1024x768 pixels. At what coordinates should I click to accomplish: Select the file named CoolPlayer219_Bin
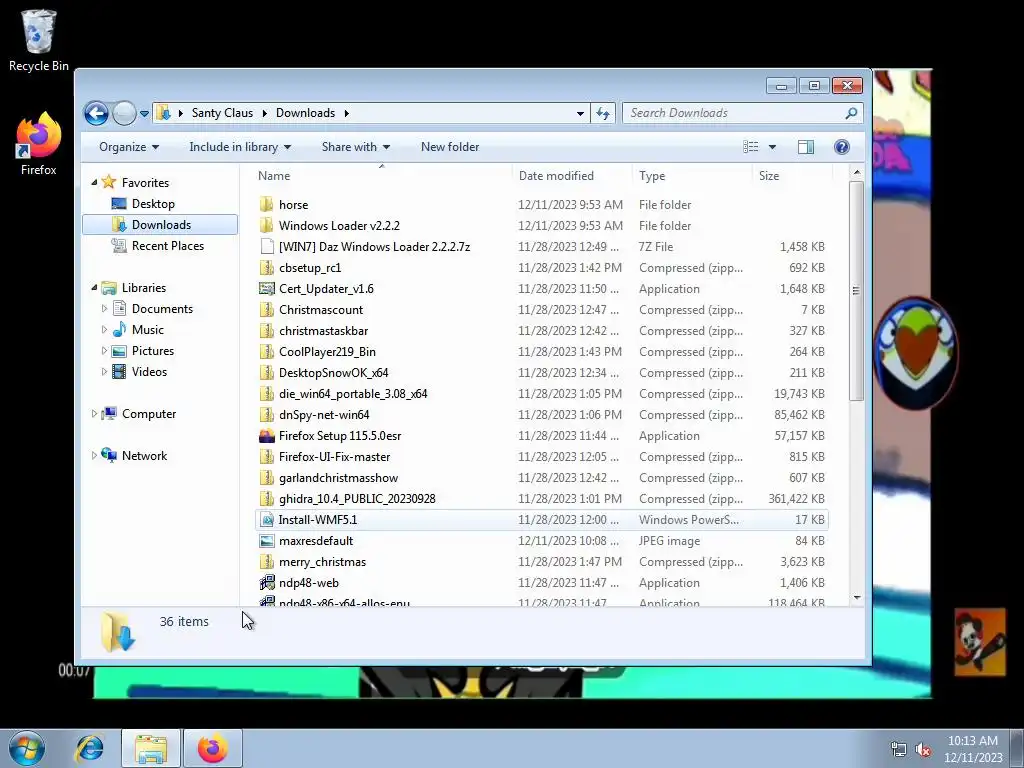pos(327,351)
